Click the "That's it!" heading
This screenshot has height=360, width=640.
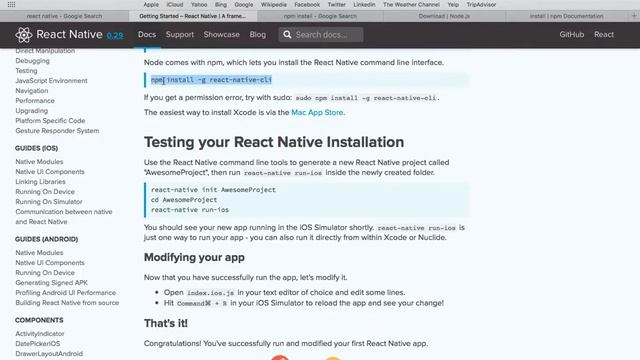click(x=166, y=323)
